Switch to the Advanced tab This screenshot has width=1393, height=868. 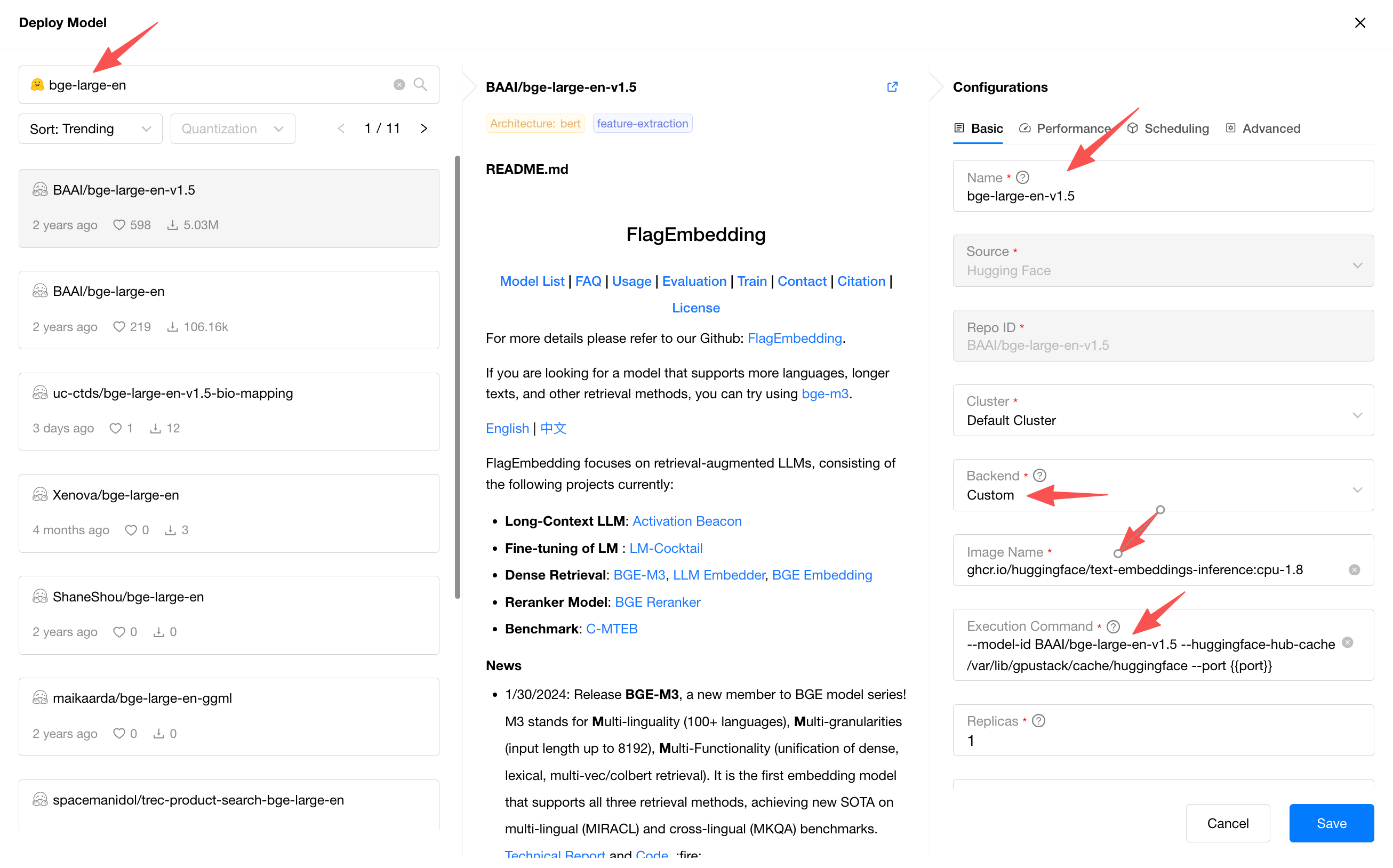1263,128
